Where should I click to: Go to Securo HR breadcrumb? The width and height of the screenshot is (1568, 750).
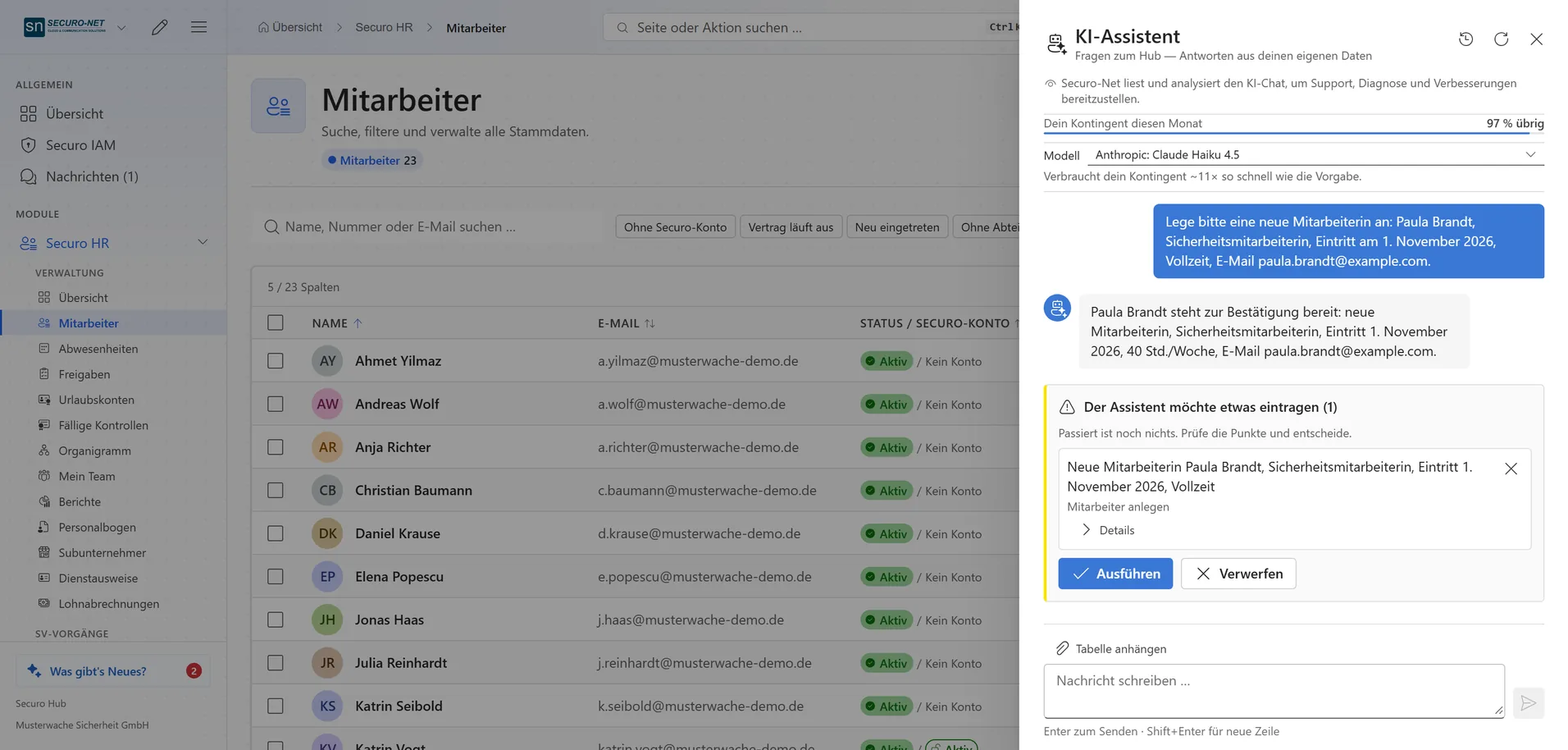coord(384,27)
